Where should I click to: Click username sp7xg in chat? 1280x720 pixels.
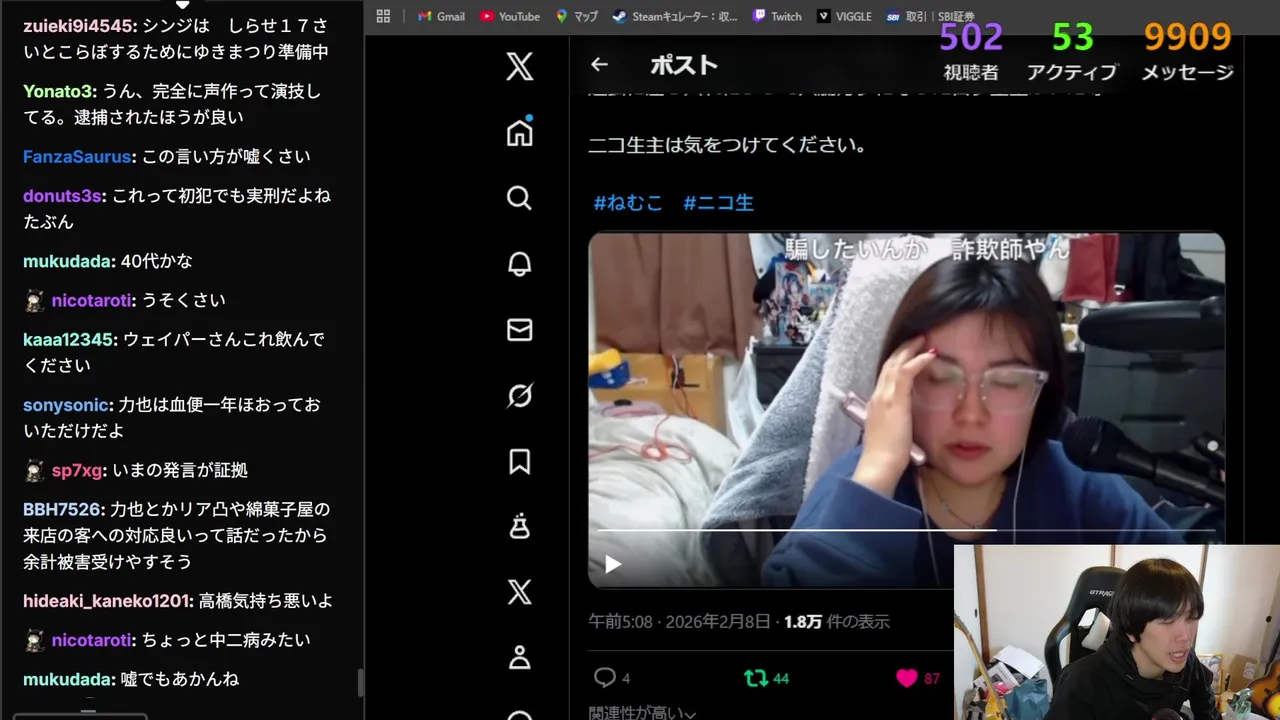pos(77,470)
